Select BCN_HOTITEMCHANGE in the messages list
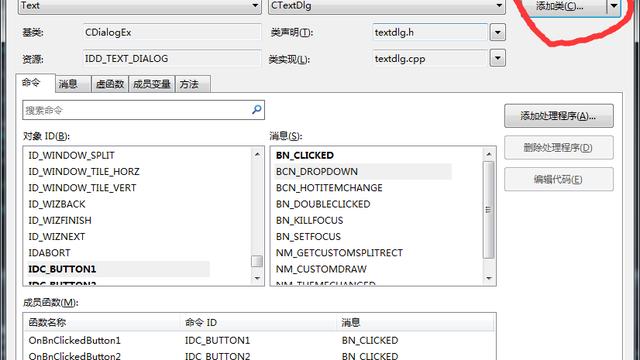 [329, 188]
